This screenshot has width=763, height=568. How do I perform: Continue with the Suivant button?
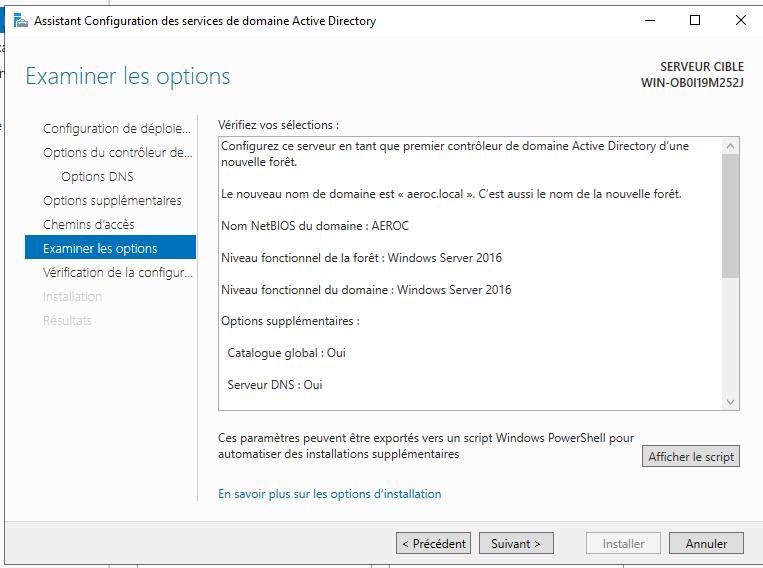tap(516, 544)
